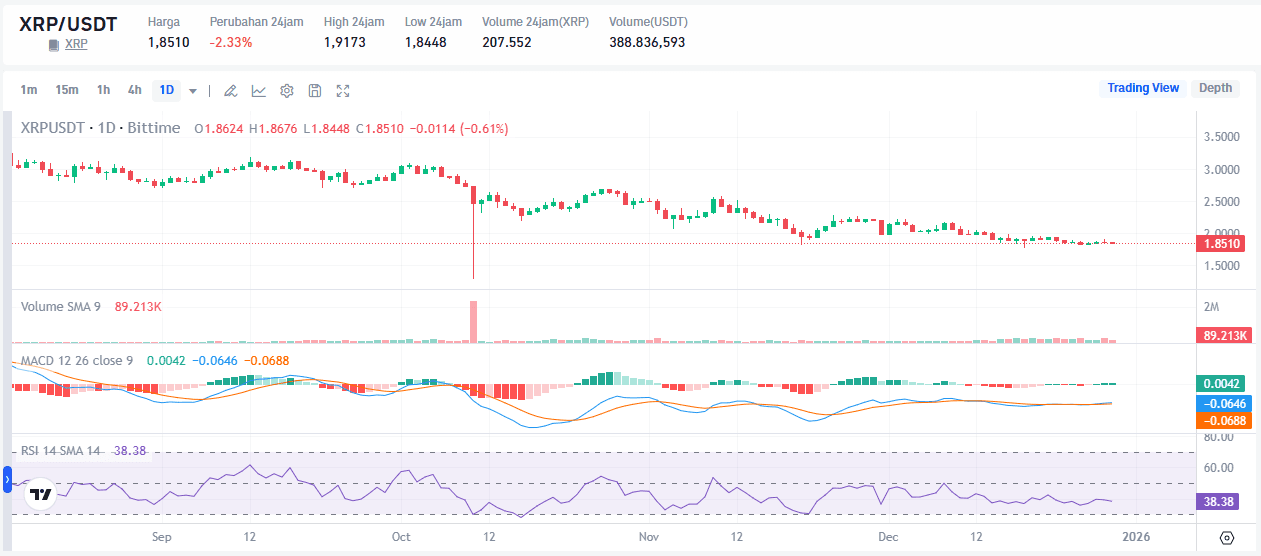1261x556 pixels.
Task: Click the TradingView logo on chart
Action: tap(40, 494)
